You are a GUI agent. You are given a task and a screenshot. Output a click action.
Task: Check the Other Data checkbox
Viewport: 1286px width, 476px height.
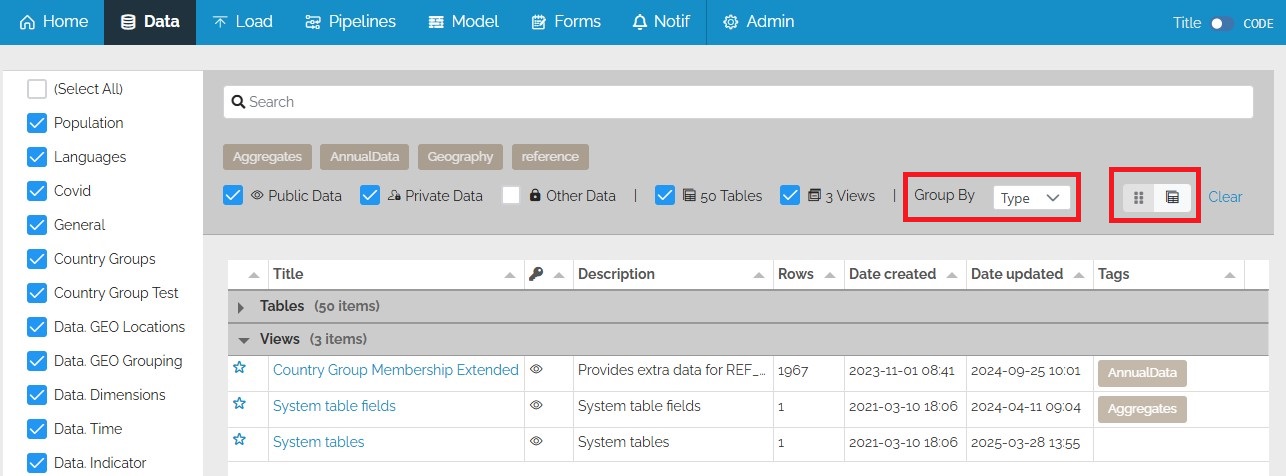[x=511, y=195]
